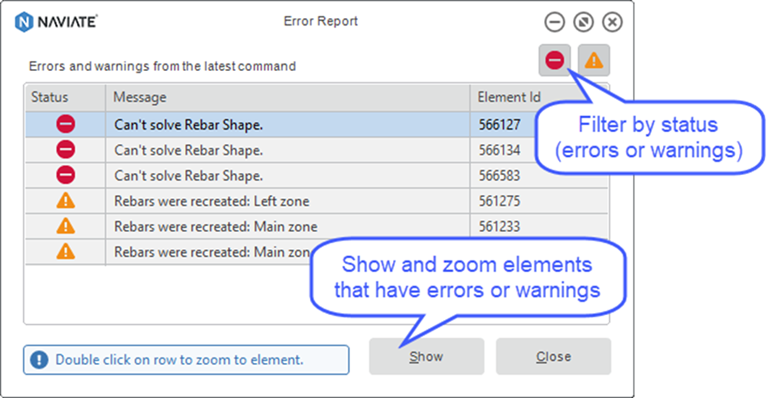
Task: Select error icon for element 566127
Action: point(66,124)
